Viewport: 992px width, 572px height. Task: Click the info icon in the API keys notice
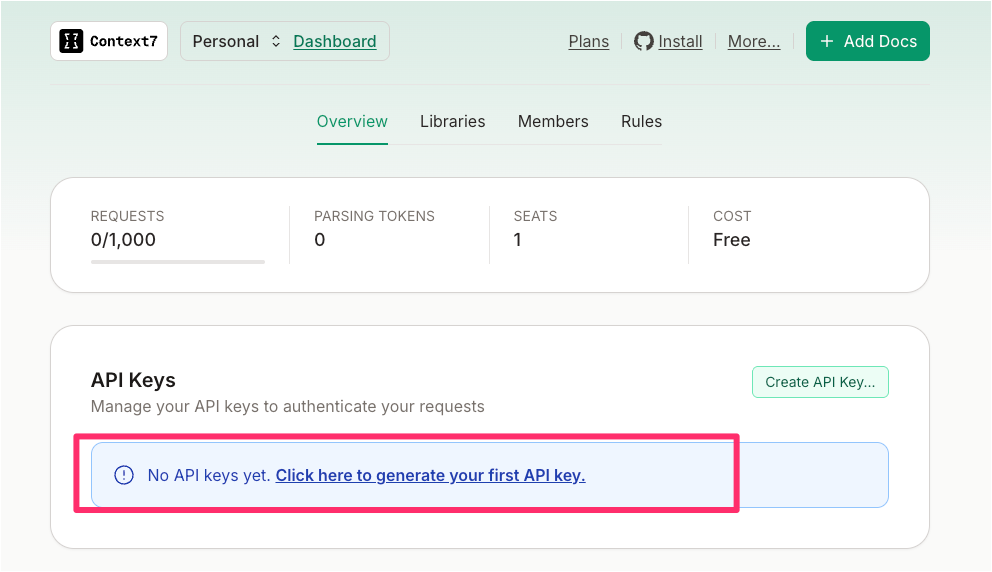[x=124, y=475]
